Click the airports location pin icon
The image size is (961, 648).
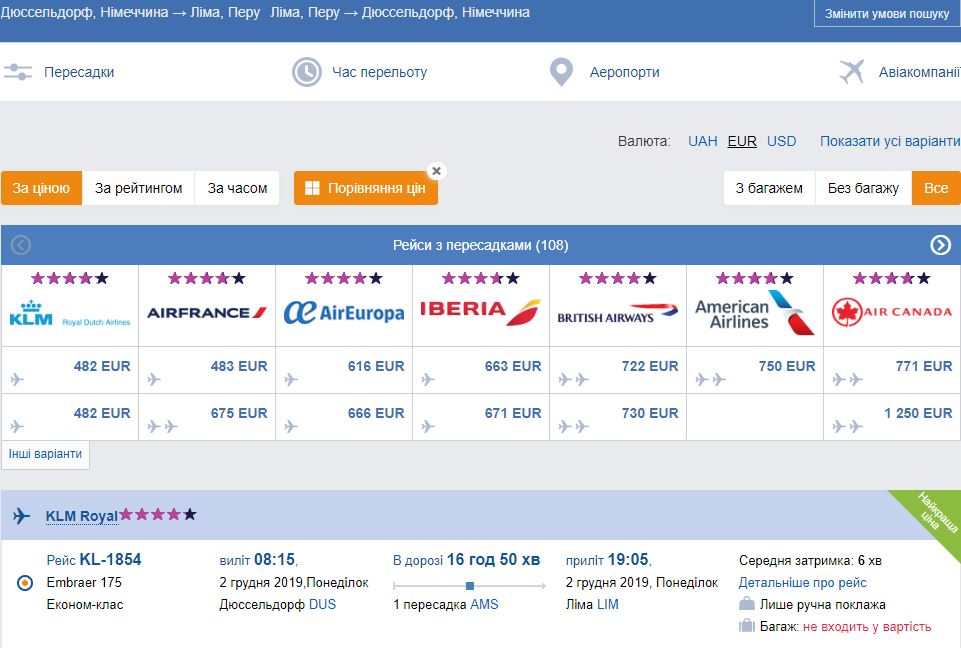click(x=561, y=72)
